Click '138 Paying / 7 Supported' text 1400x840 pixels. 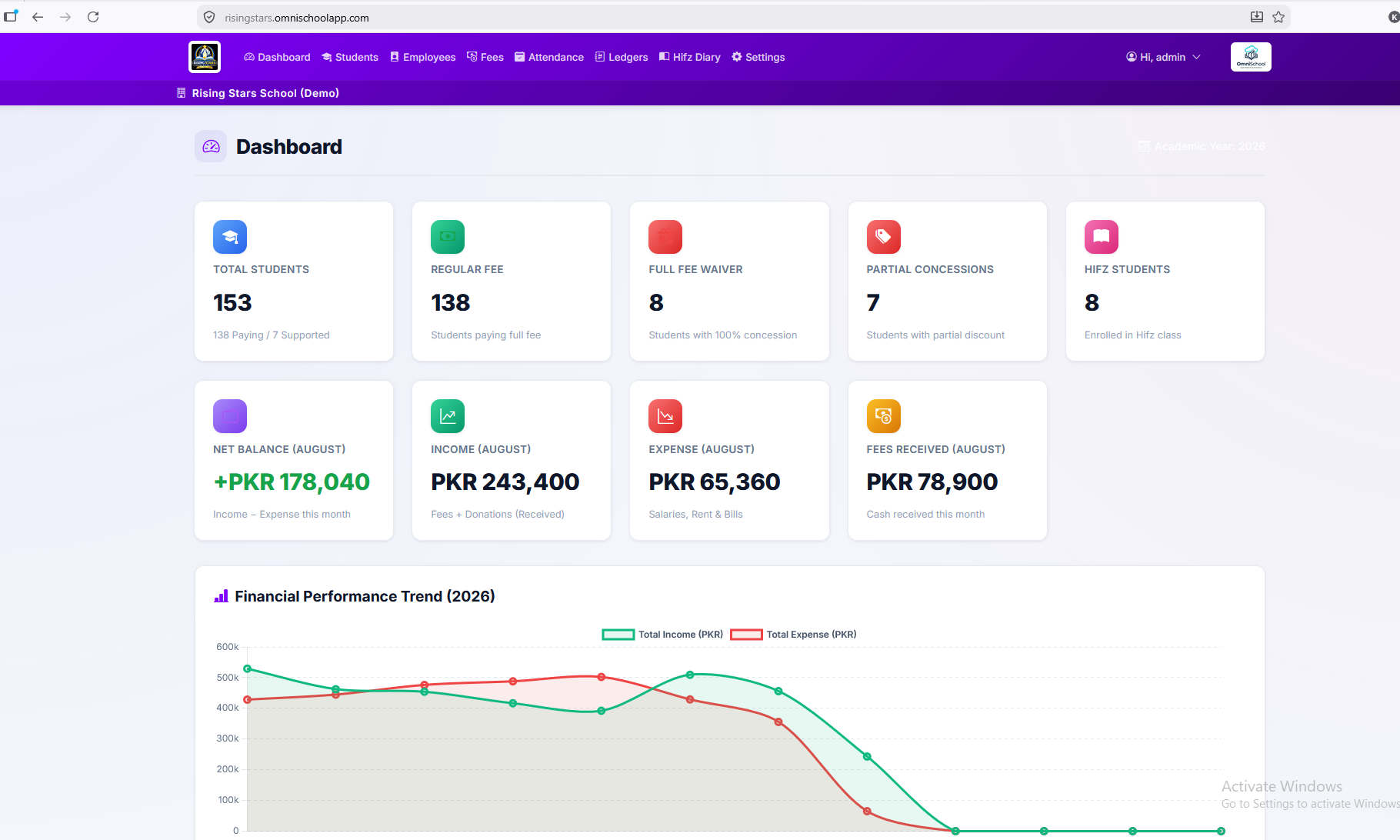272,335
